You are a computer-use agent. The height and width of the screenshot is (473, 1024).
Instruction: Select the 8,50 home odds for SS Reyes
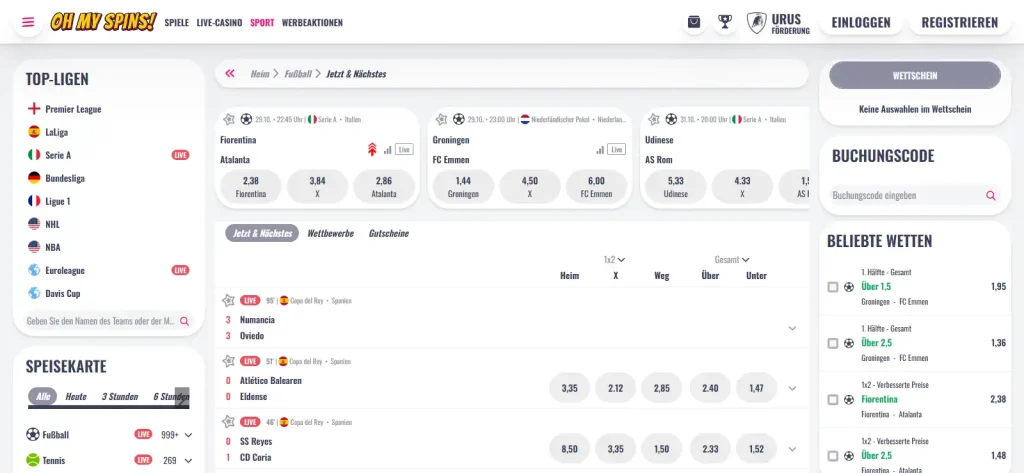click(x=569, y=449)
